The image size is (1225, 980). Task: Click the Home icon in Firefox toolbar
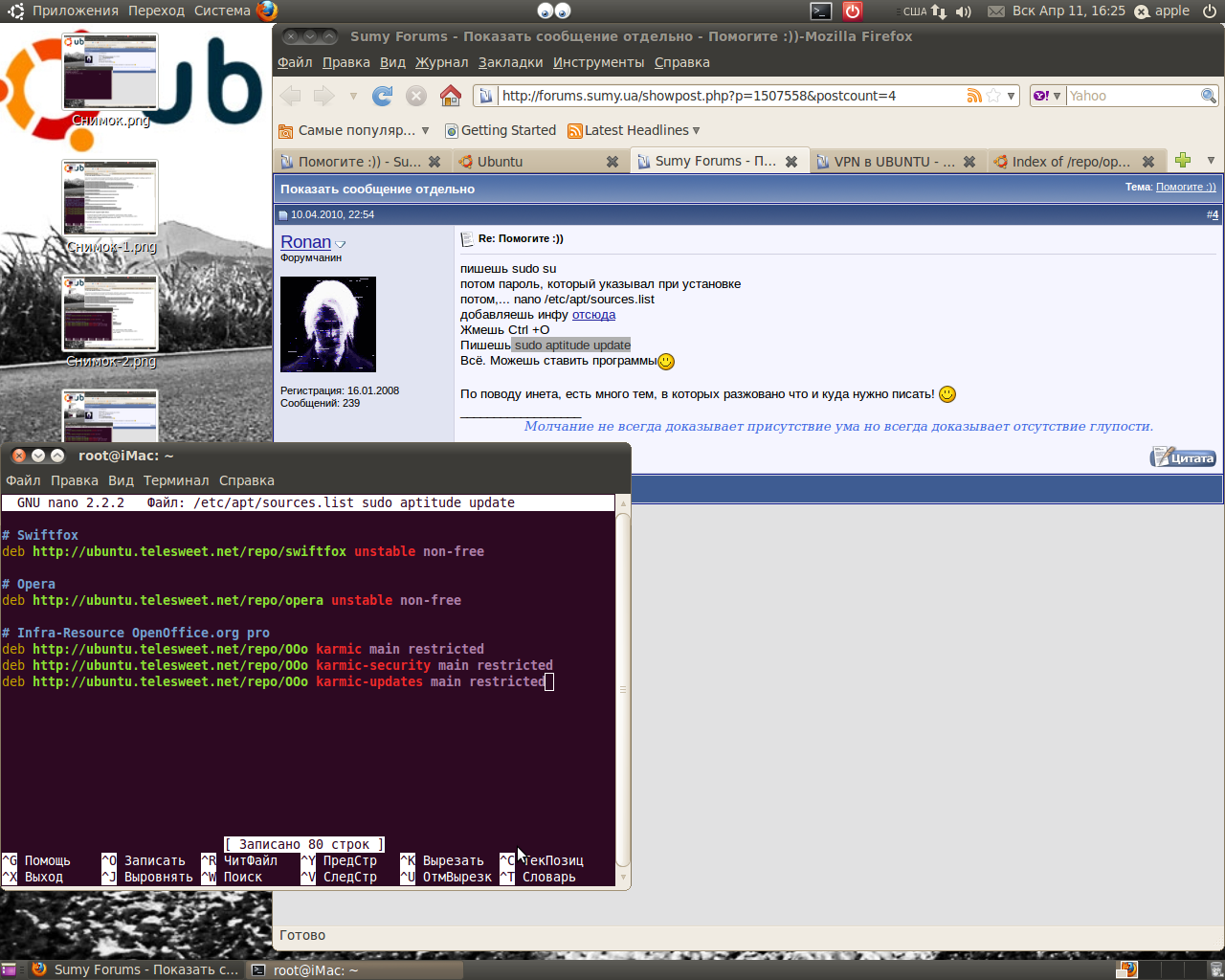[x=451, y=96]
